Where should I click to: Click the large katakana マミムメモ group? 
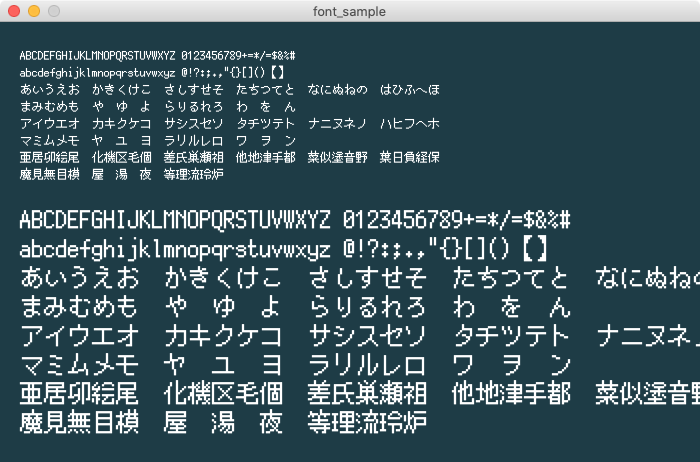pos(79,363)
